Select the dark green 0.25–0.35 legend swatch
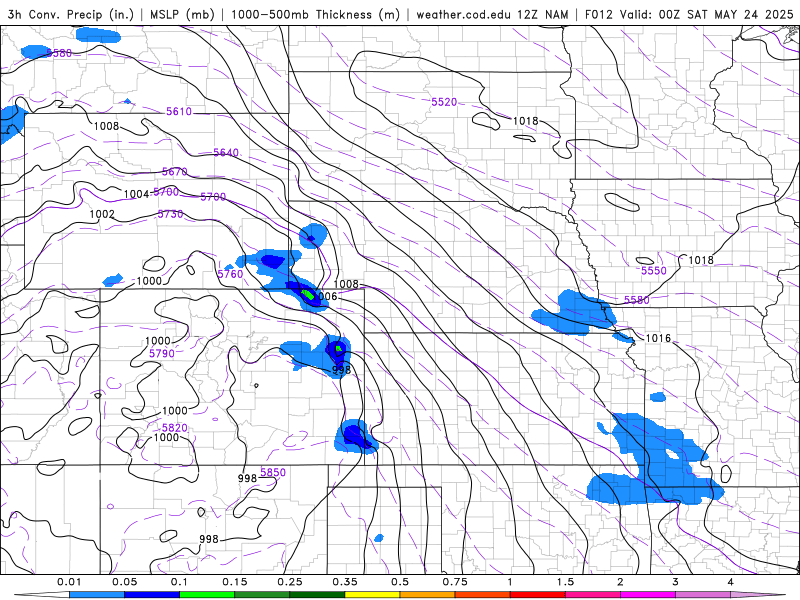Viewport: 800px width, 600px height. click(317, 595)
